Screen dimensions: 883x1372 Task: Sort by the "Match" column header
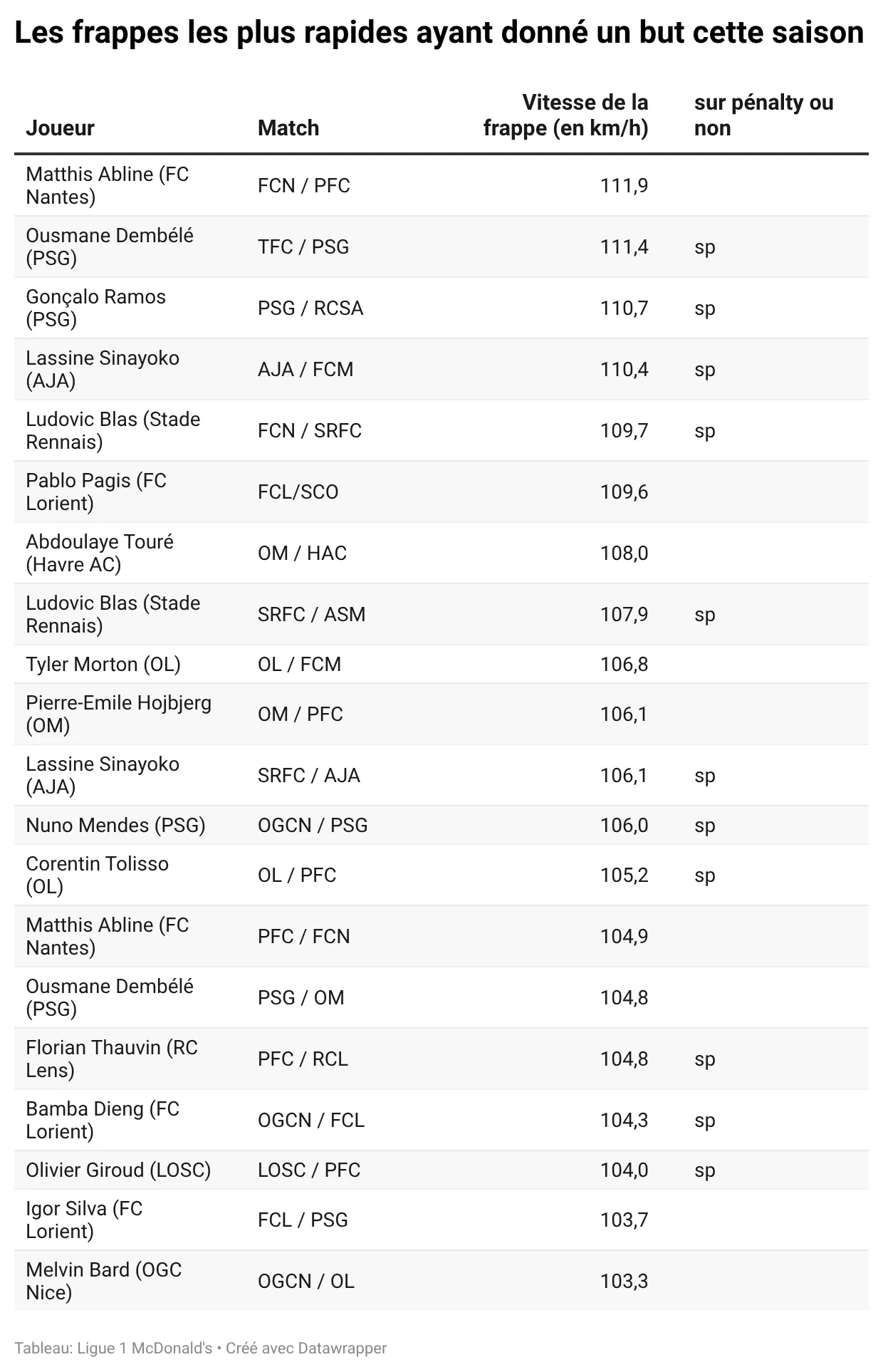(x=288, y=128)
